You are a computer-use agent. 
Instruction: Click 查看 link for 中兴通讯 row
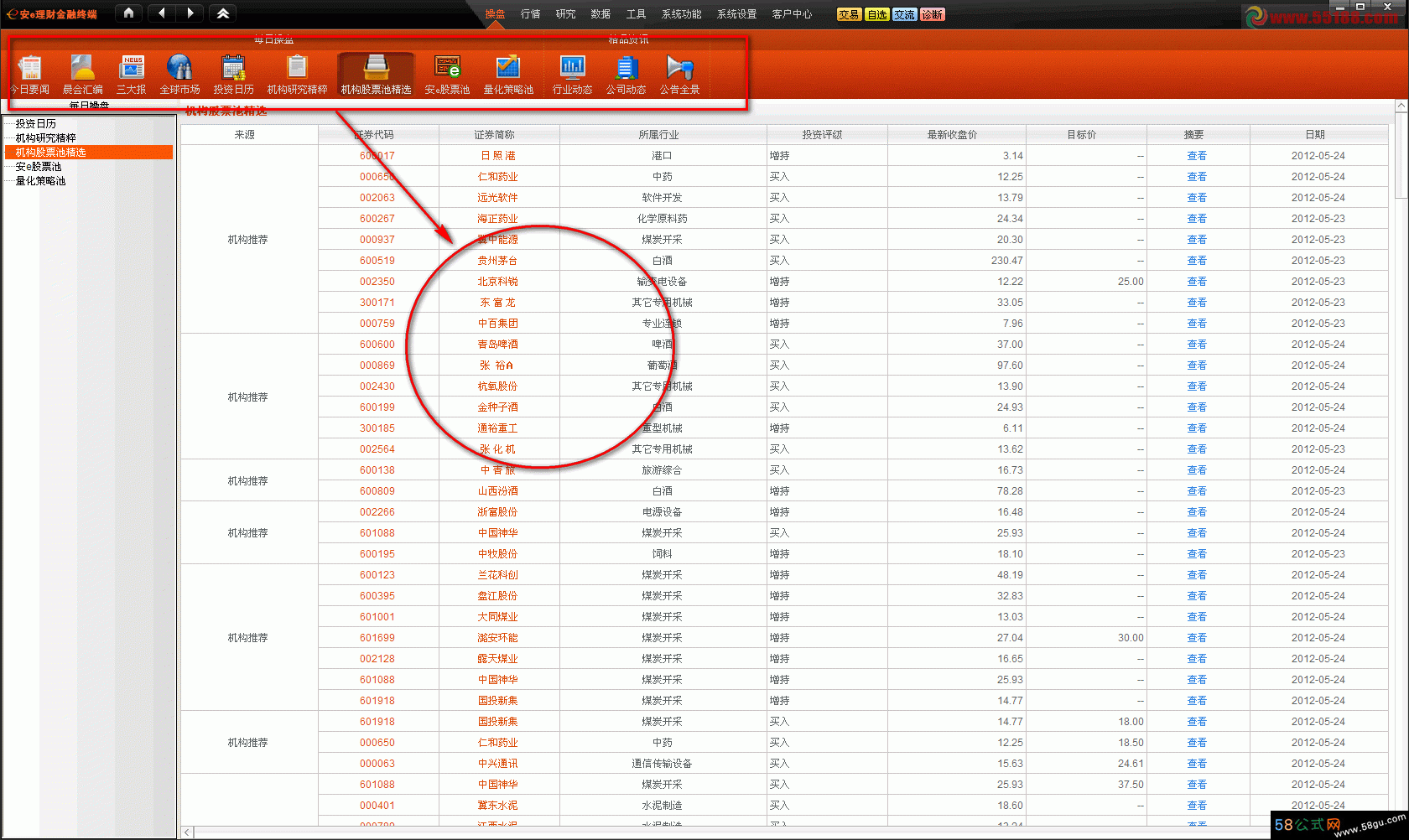click(x=1197, y=764)
